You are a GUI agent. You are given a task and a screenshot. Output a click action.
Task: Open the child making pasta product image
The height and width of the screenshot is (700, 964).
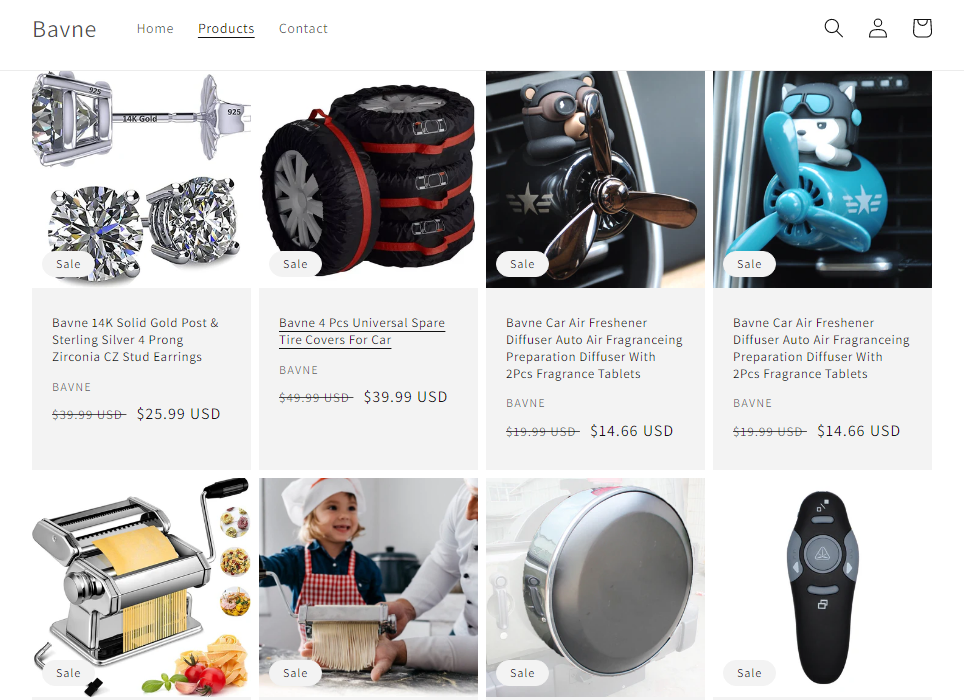pos(368,588)
